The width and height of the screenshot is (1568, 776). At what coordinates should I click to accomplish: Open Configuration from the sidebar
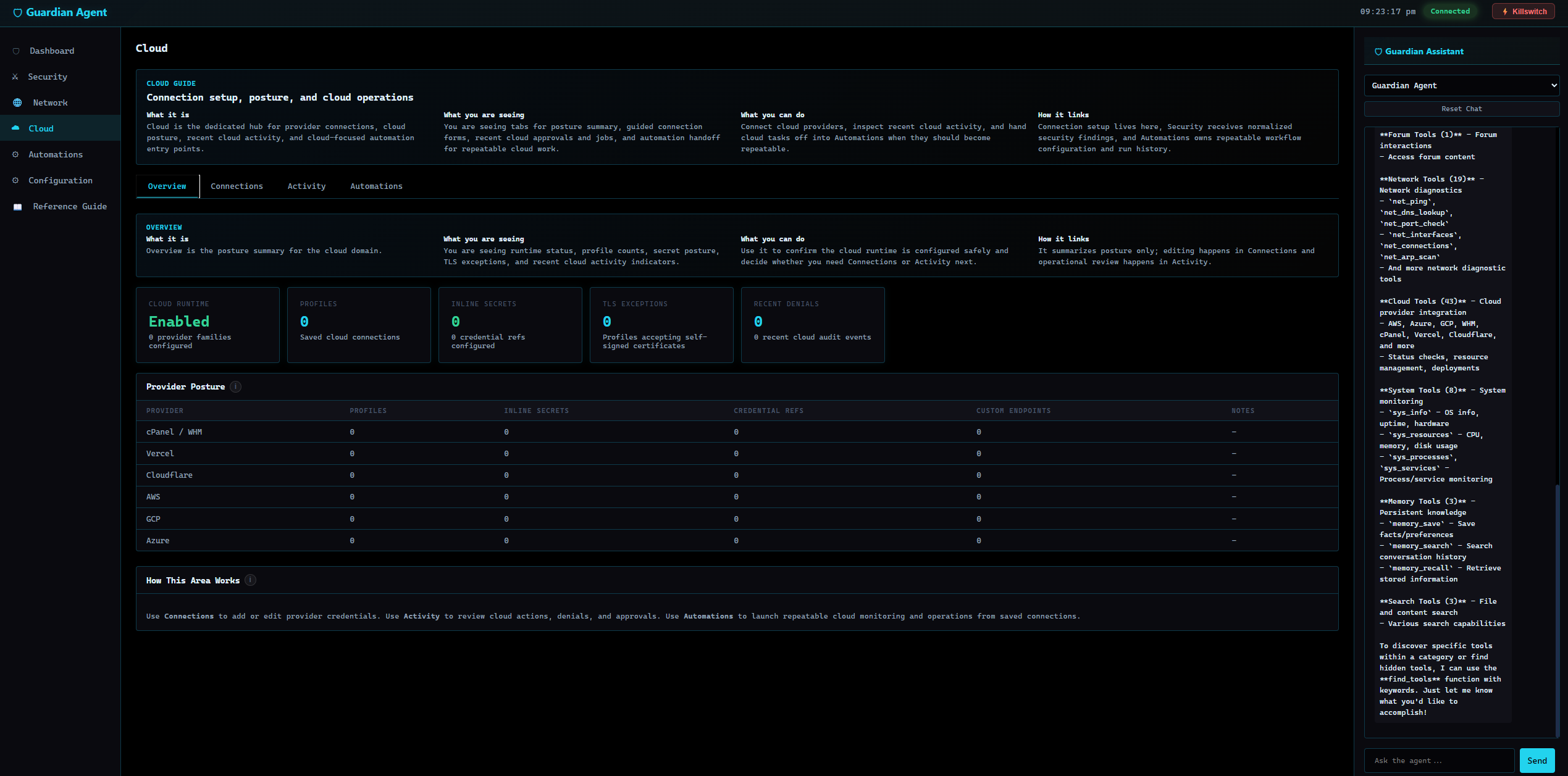60,180
